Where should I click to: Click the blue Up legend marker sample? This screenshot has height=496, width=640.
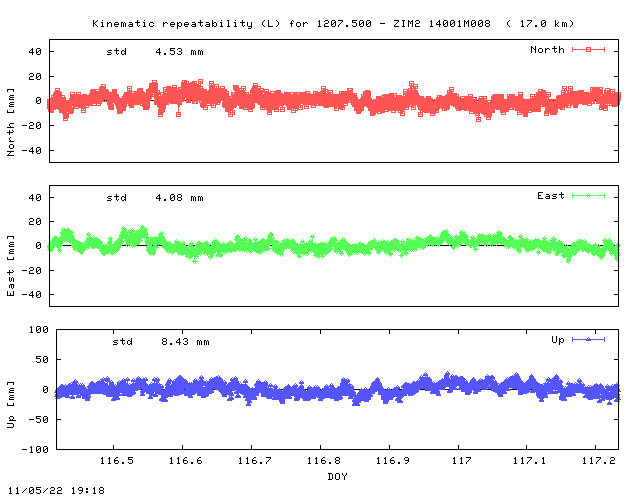(x=588, y=339)
